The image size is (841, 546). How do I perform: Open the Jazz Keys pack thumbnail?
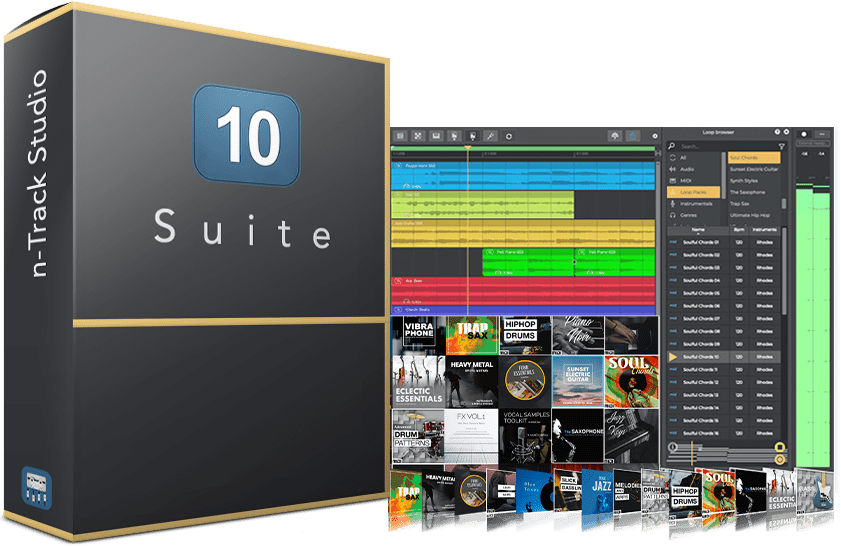[x=631, y=436]
